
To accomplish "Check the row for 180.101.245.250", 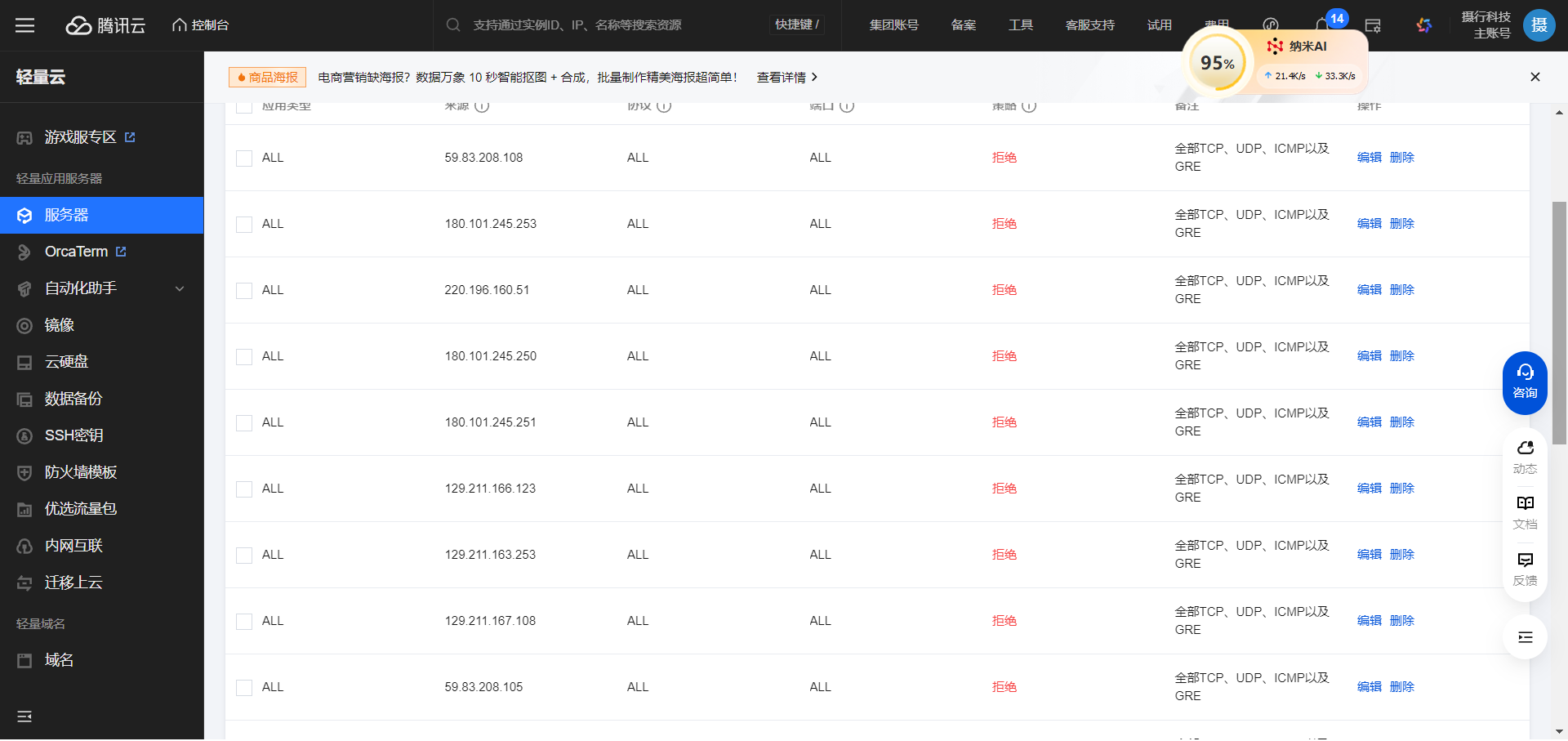I will point(244,357).
